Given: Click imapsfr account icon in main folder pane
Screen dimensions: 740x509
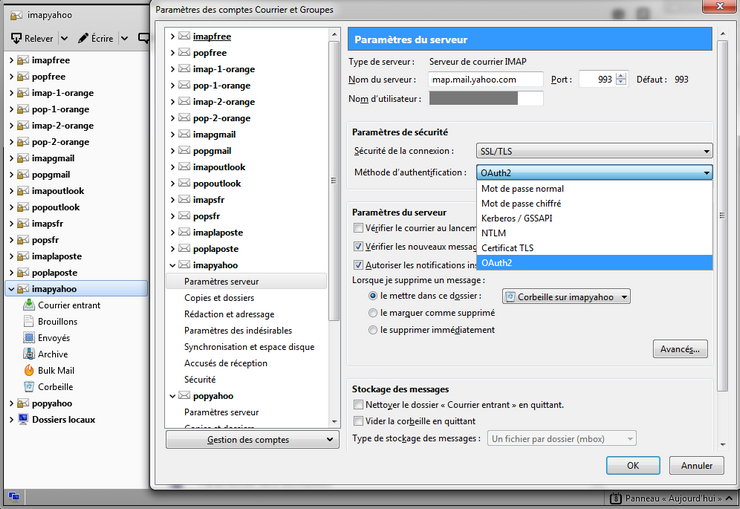Looking at the screenshot, I should click(x=23, y=224).
